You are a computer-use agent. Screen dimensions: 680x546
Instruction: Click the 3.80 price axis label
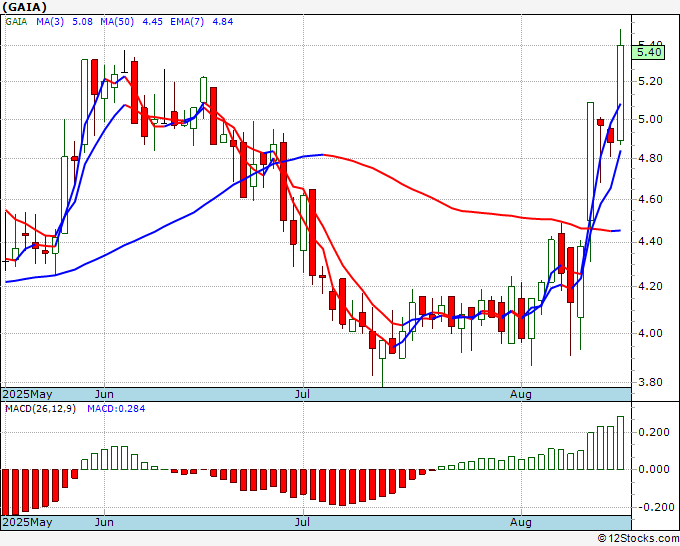coord(651,383)
